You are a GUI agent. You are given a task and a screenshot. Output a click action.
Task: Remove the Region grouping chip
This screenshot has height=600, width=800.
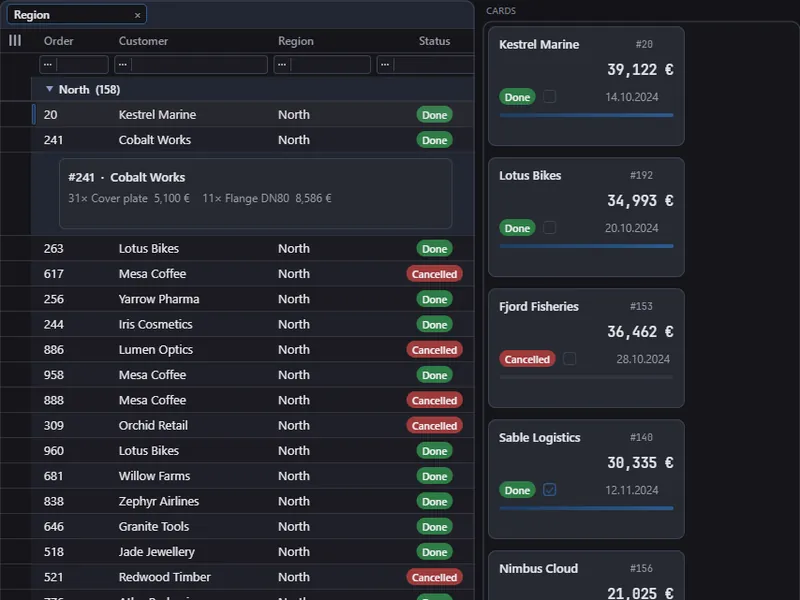137,15
